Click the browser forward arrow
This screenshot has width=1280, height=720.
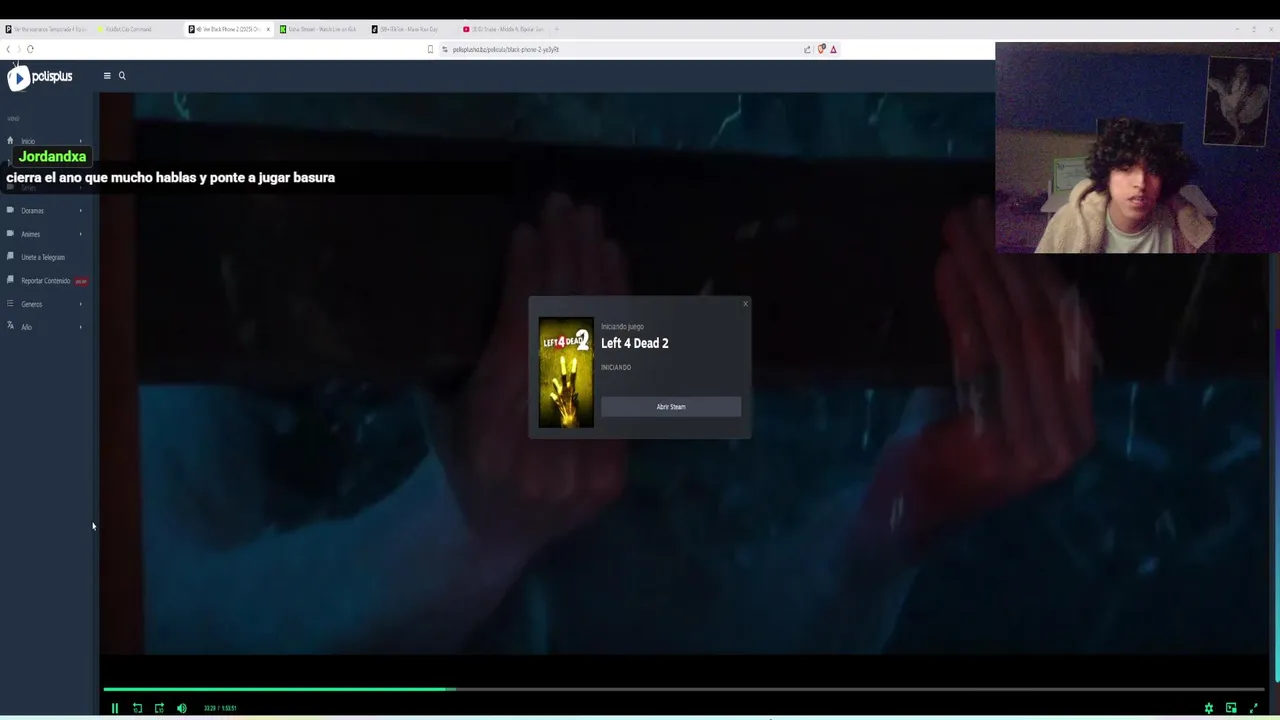pyautogui.click(x=19, y=49)
